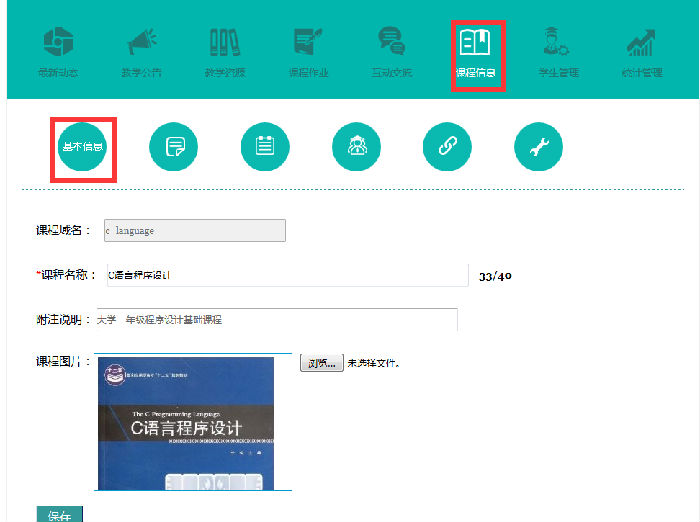Click the clipboard list circular icon
The width and height of the screenshot is (700, 522).
point(265,147)
